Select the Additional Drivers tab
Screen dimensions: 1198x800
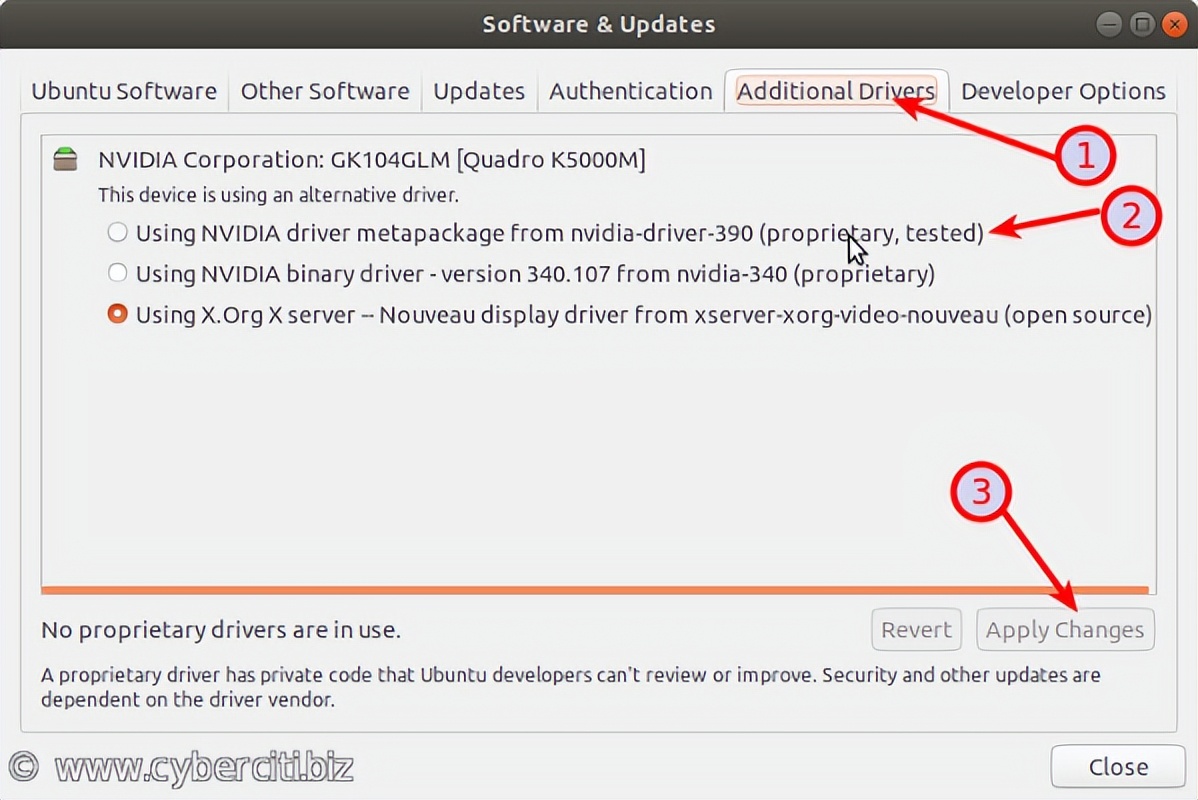[x=835, y=91]
